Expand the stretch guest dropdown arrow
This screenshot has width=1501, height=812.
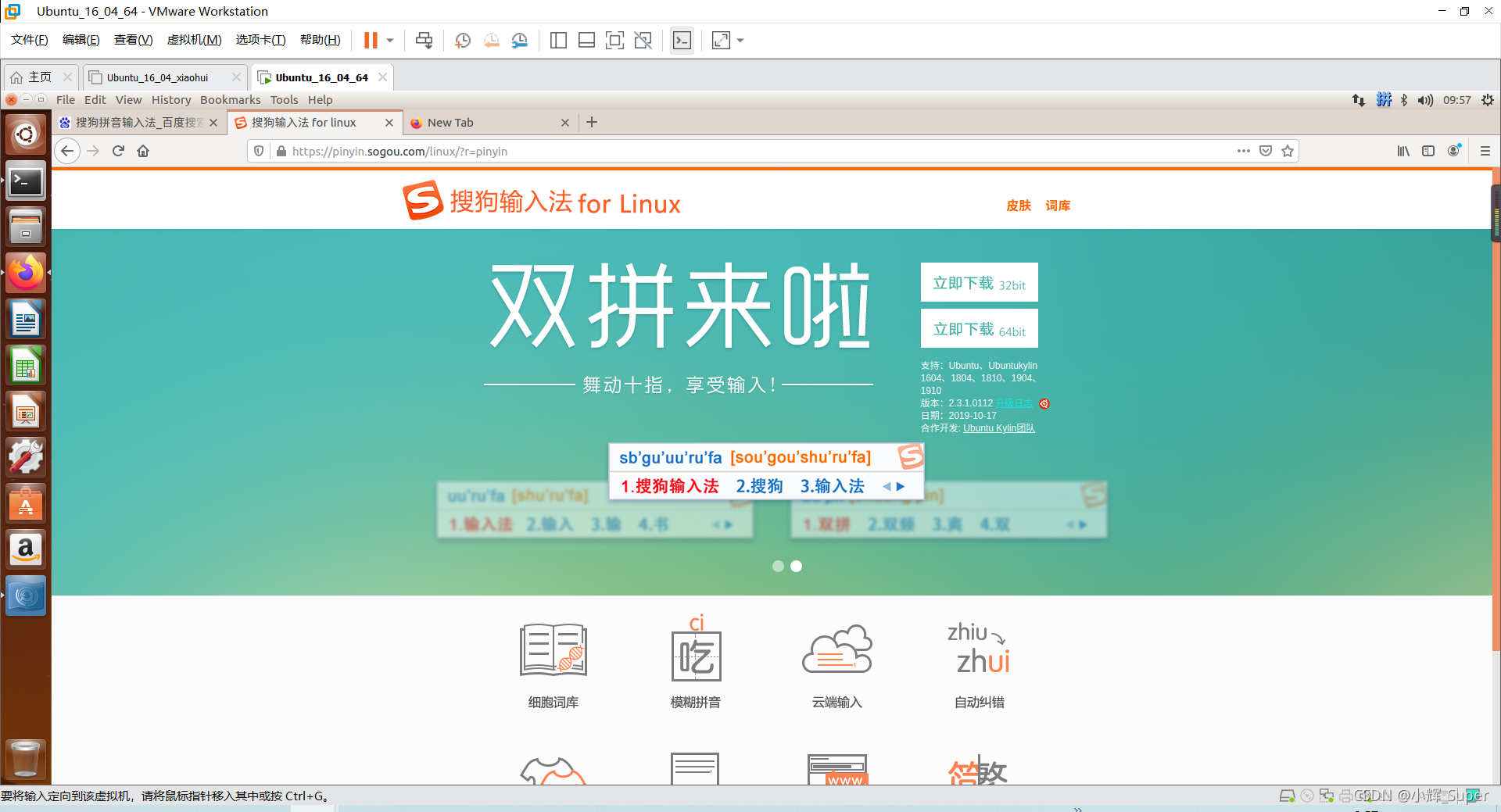pyautogui.click(x=740, y=40)
